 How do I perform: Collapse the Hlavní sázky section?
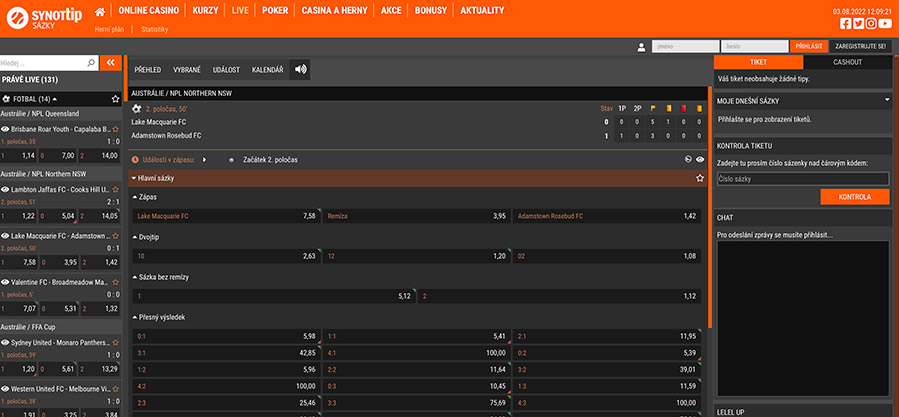pos(135,178)
